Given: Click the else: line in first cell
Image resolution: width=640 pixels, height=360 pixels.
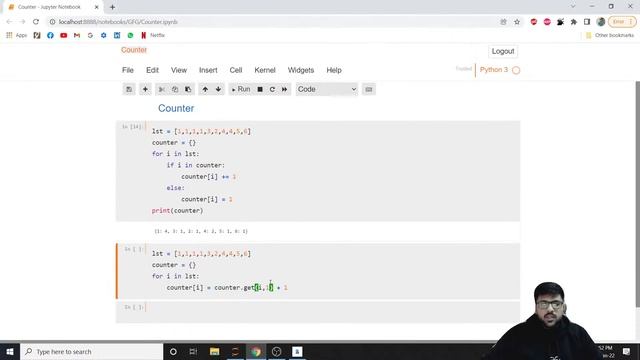Looking at the screenshot, I should click(176, 188).
